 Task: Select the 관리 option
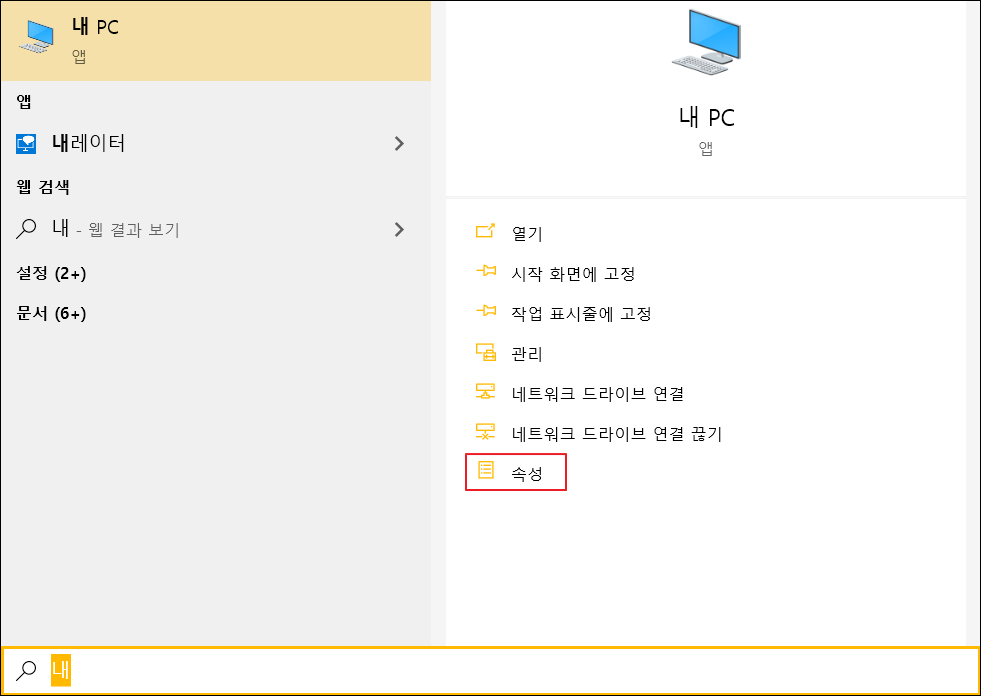(x=527, y=354)
